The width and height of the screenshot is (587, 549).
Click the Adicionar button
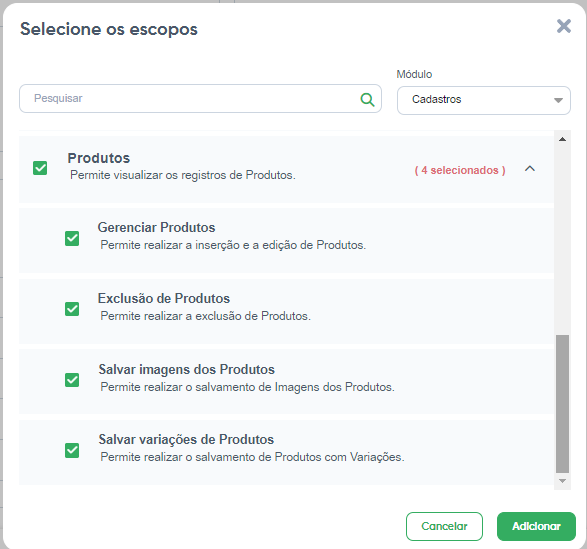click(x=536, y=526)
